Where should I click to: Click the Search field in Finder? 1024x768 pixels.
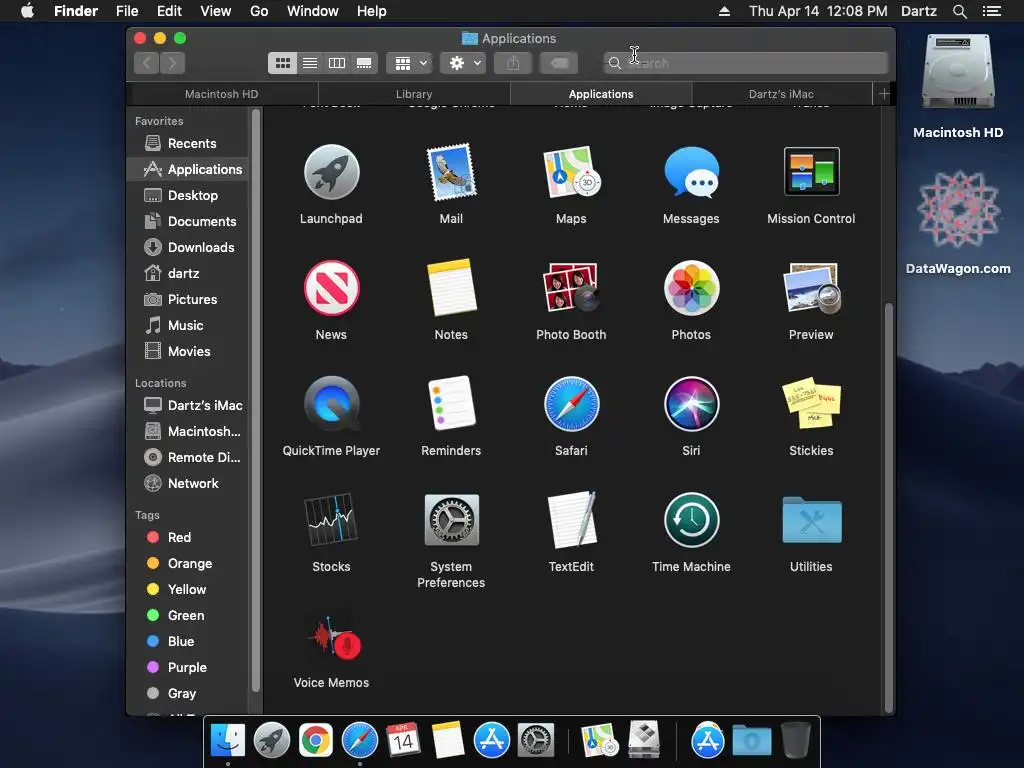pyautogui.click(x=746, y=63)
